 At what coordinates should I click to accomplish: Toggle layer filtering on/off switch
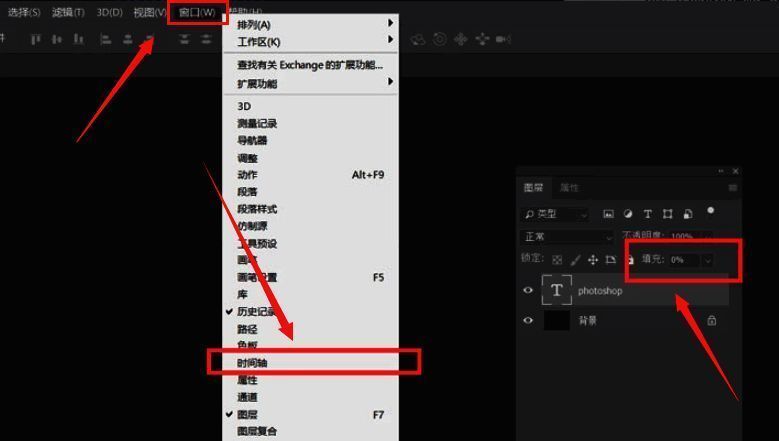710,211
